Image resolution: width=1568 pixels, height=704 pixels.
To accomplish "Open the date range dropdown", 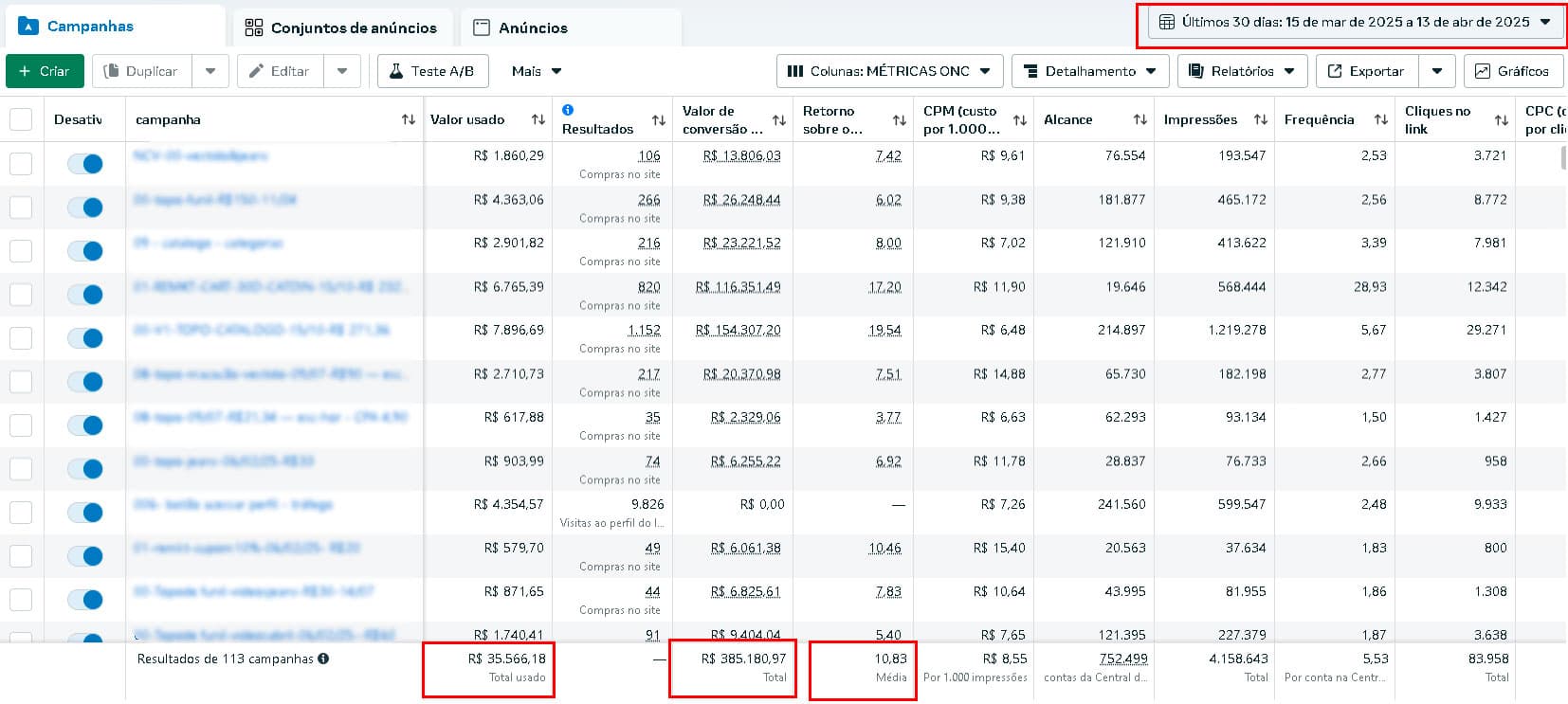I will click(1356, 22).
